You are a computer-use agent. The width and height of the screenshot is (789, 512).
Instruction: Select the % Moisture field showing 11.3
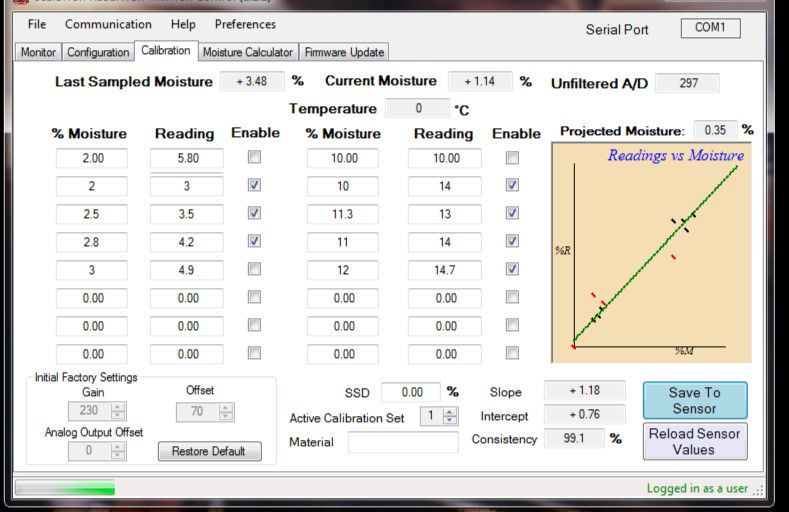pos(343,214)
